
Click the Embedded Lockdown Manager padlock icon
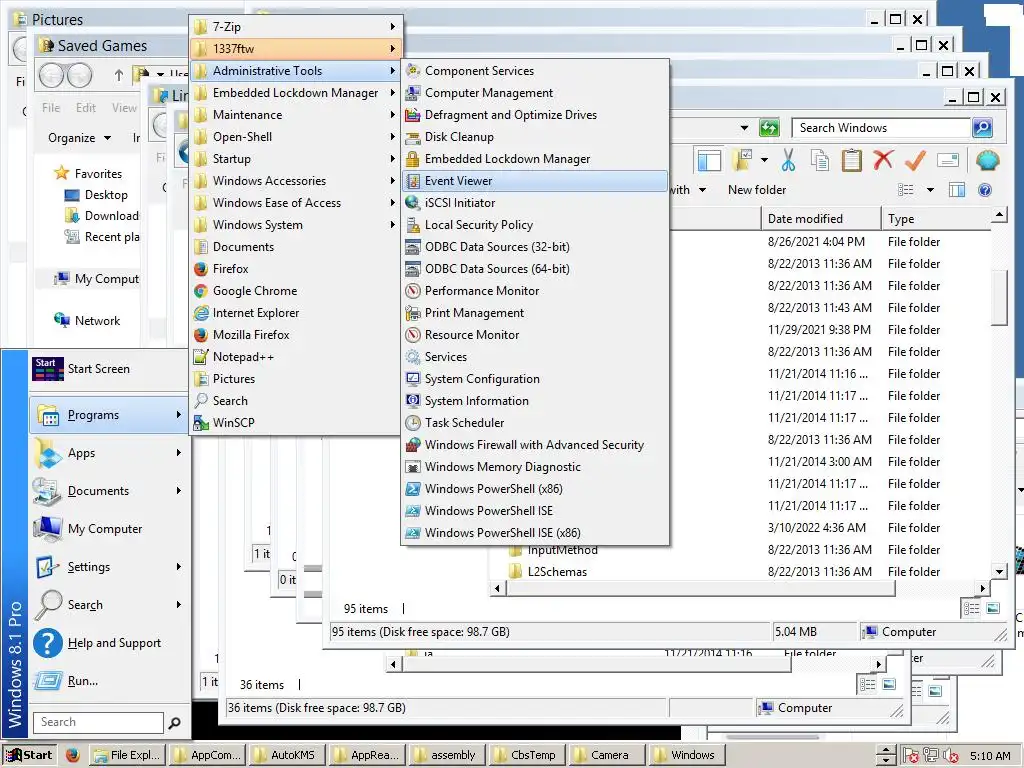tap(412, 159)
